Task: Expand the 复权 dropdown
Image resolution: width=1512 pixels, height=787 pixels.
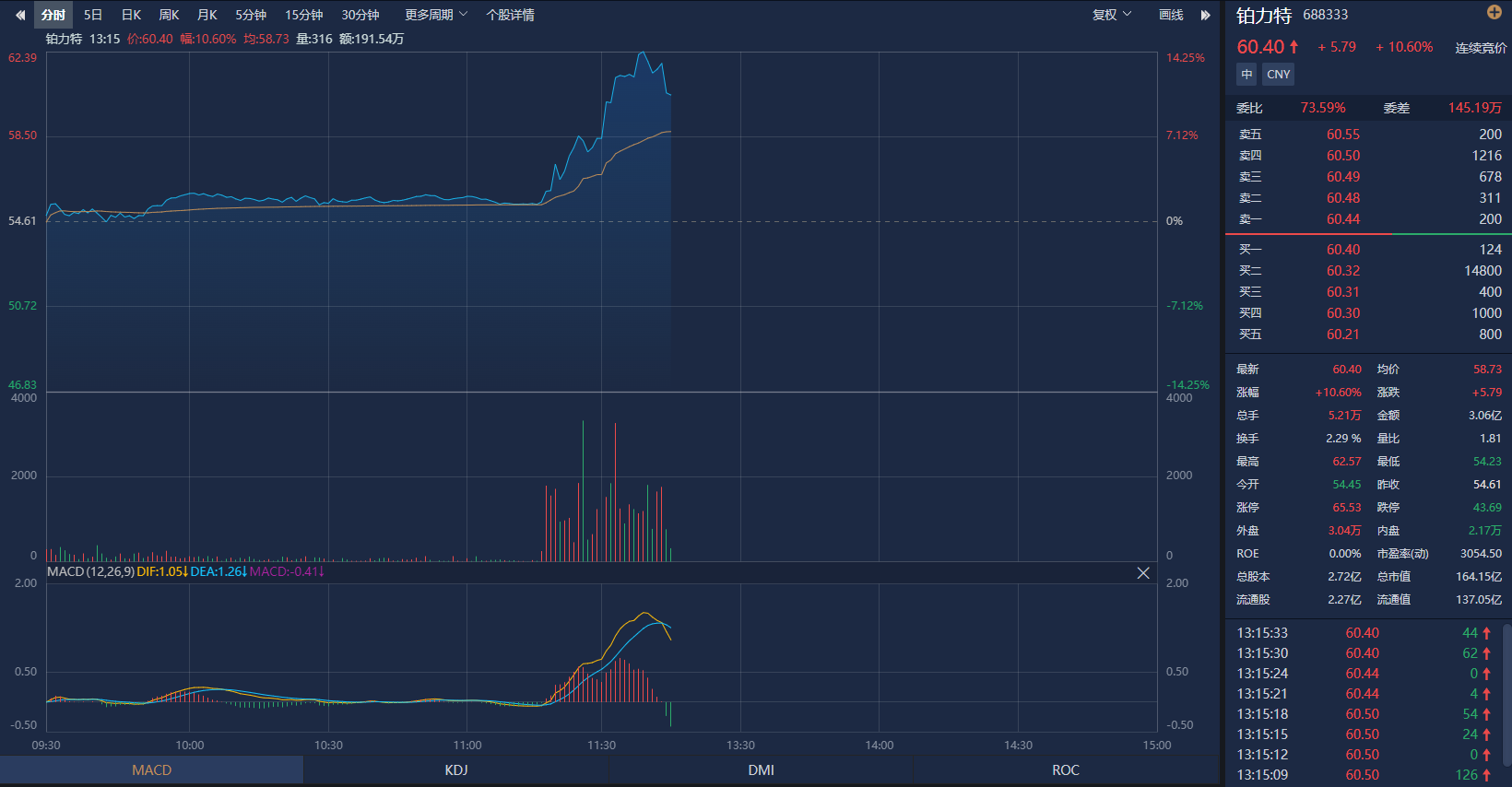Action: (x=1111, y=15)
